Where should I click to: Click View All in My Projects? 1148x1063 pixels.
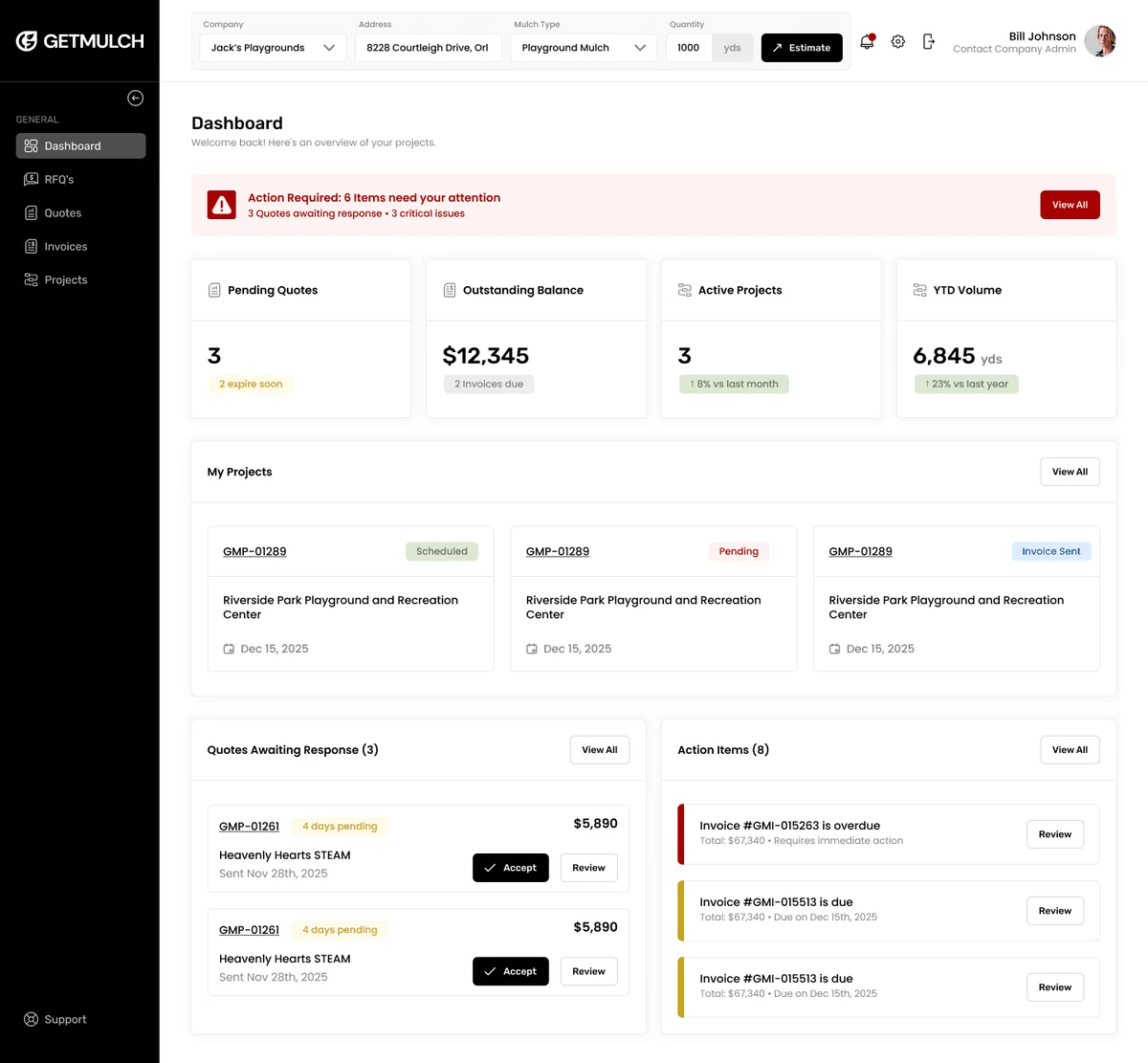[1070, 472]
